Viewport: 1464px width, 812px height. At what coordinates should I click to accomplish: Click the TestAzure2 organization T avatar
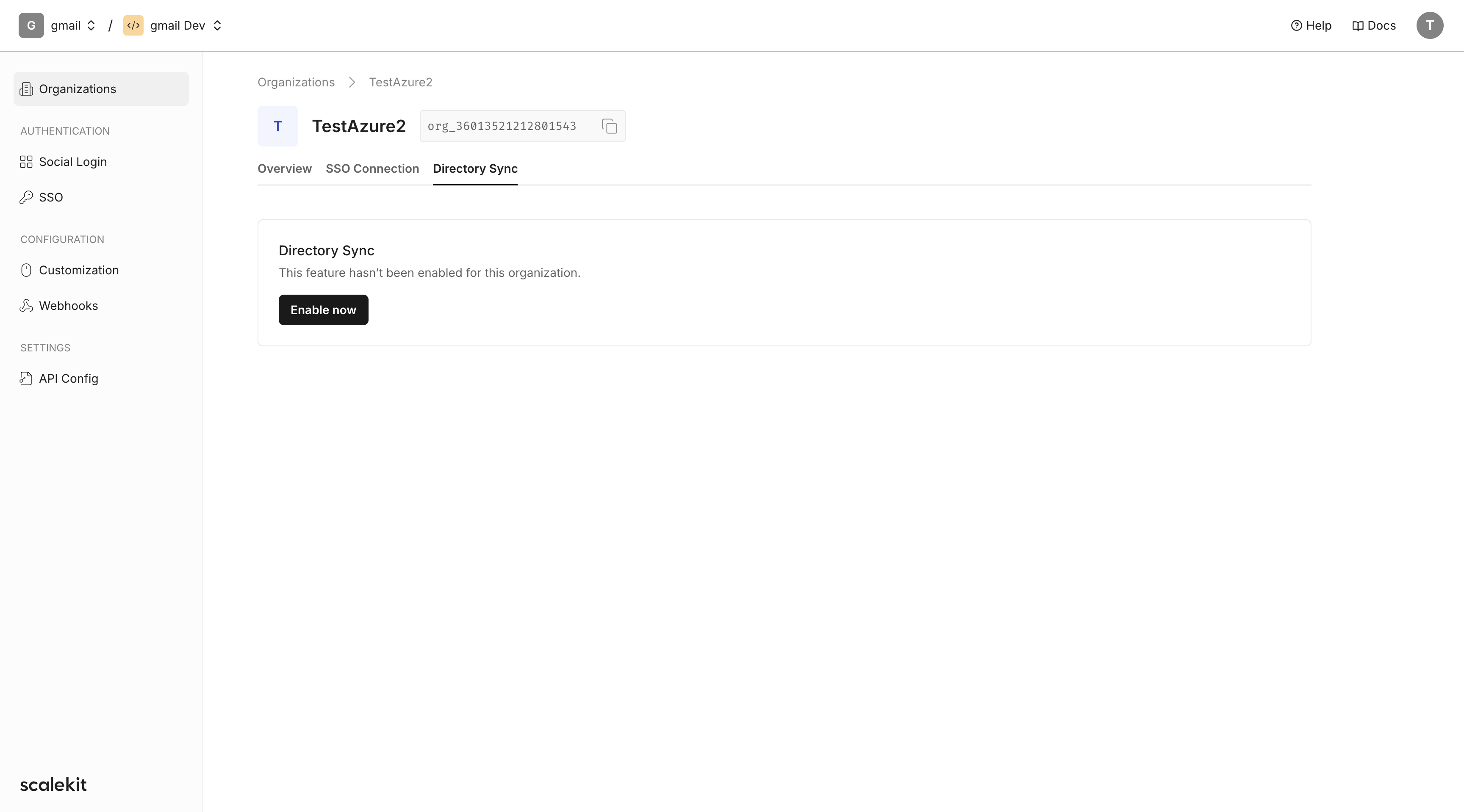tap(278, 126)
